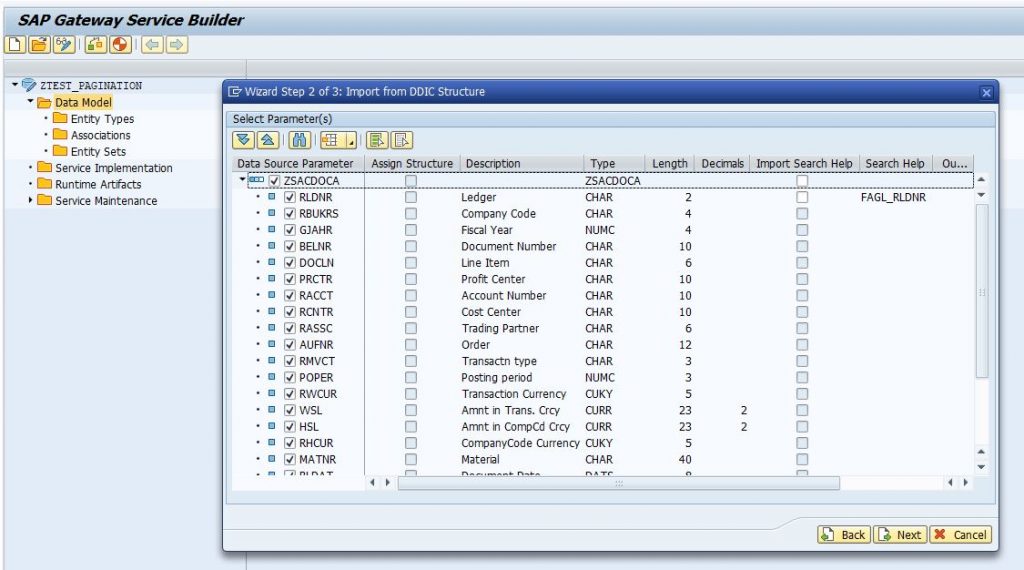The height and width of the screenshot is (570, 1024).
Task: Click the Deselect All grey list icon
Action: click(401, 140)
